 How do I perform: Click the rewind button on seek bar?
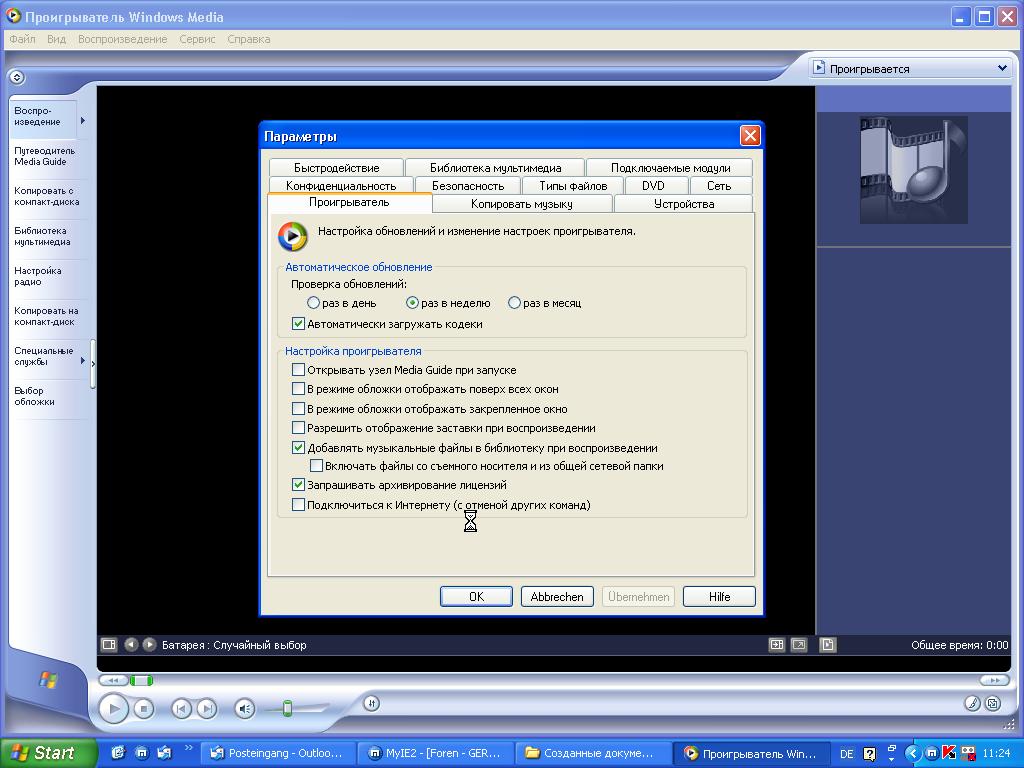[113, 680]
